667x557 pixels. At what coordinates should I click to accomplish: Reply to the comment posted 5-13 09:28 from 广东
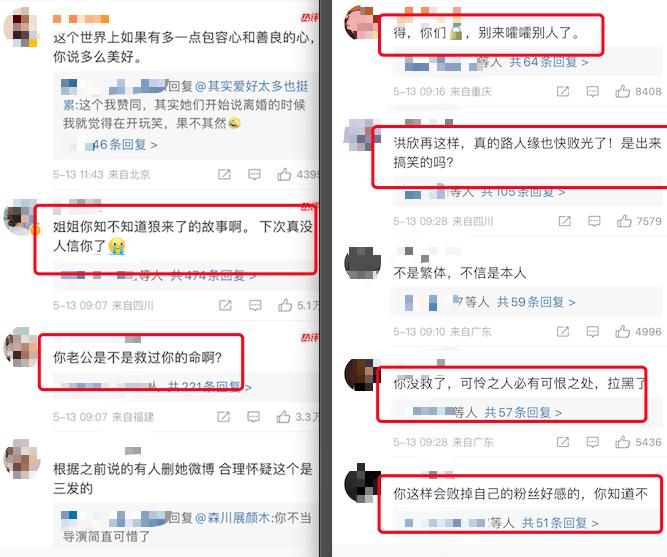(x=592, y=442)
